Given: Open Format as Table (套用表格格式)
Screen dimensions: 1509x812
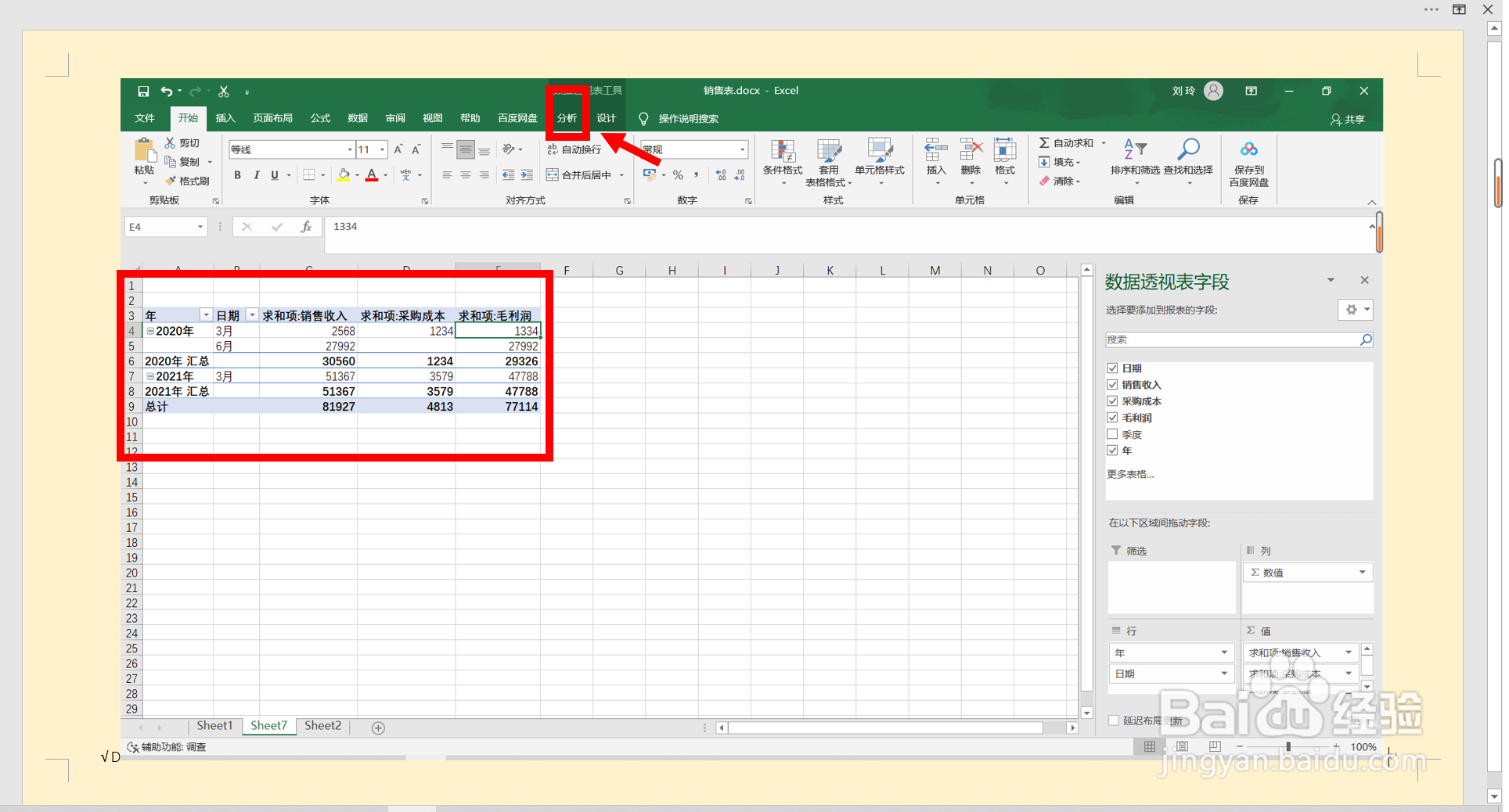Looking at the screenshot, I should pos(829,163).
